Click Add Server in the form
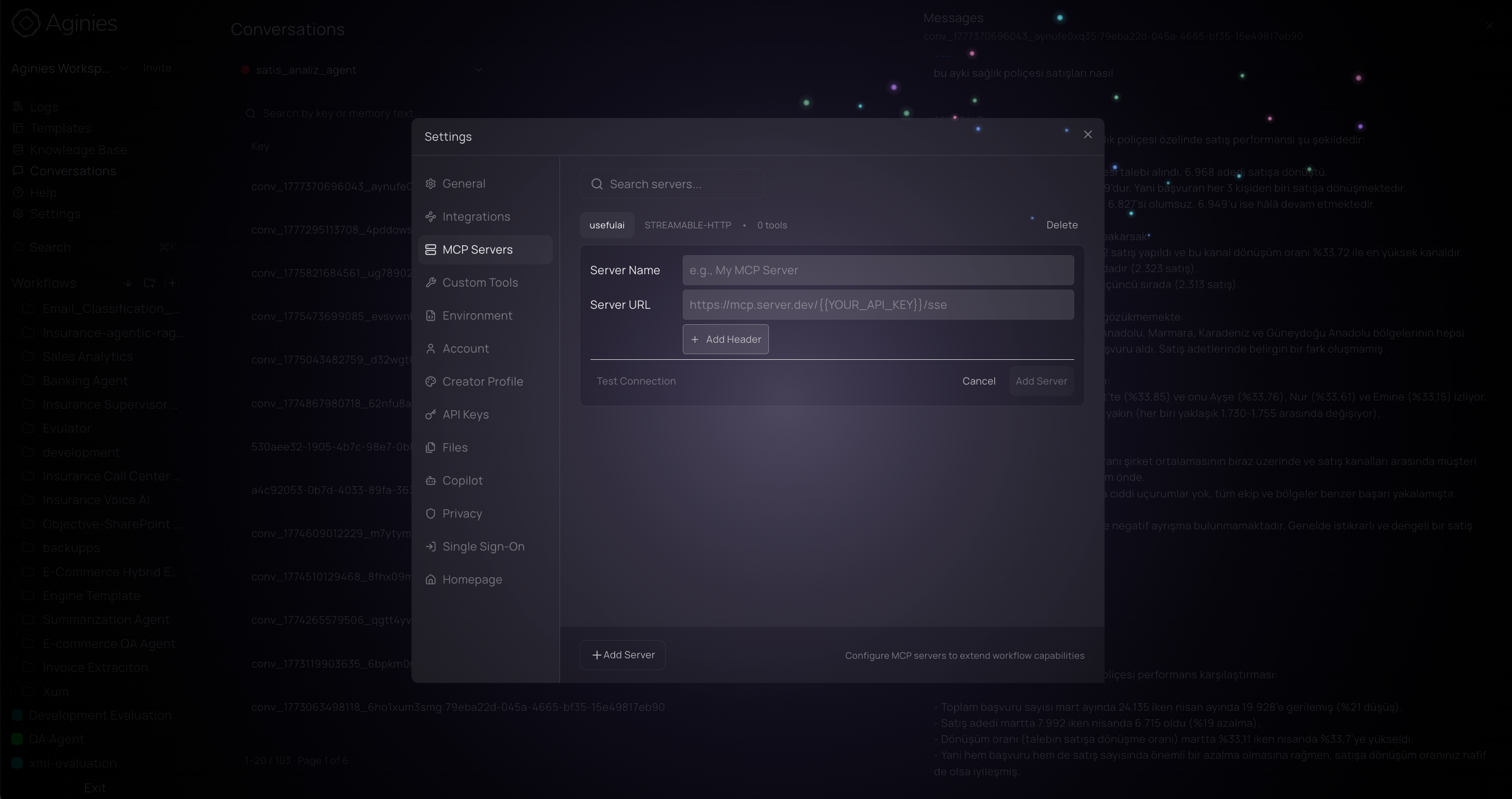 click(x=1041, y=381)
